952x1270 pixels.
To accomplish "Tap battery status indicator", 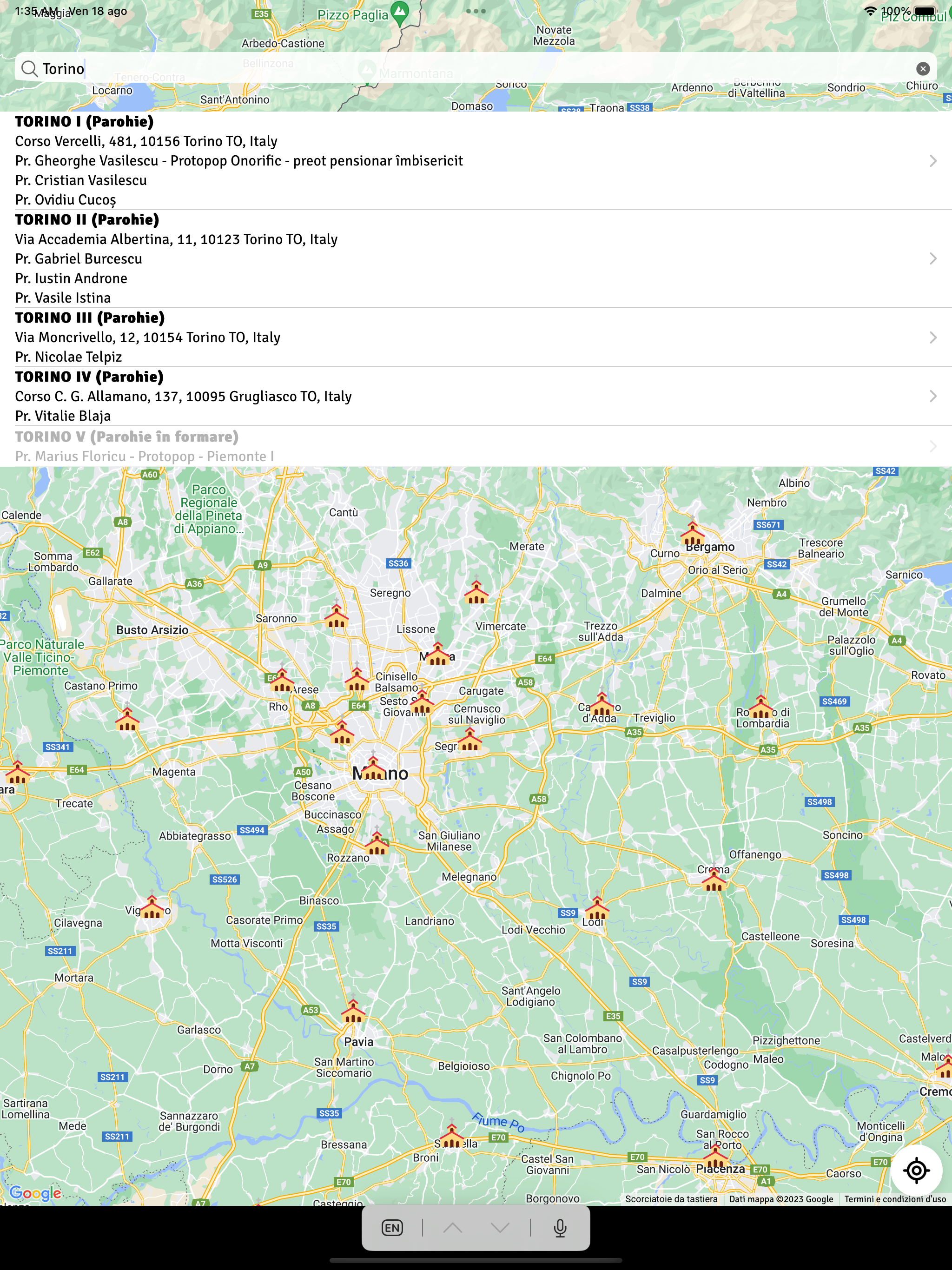I will tap(926, 11).
